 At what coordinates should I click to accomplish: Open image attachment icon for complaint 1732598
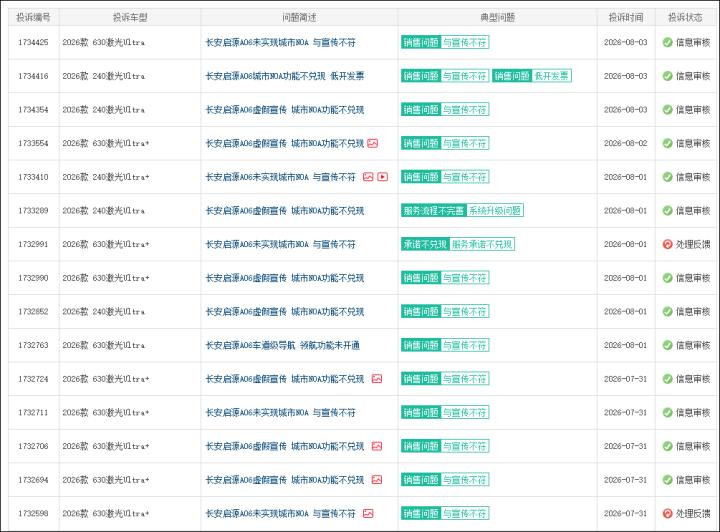coord(368,513)
